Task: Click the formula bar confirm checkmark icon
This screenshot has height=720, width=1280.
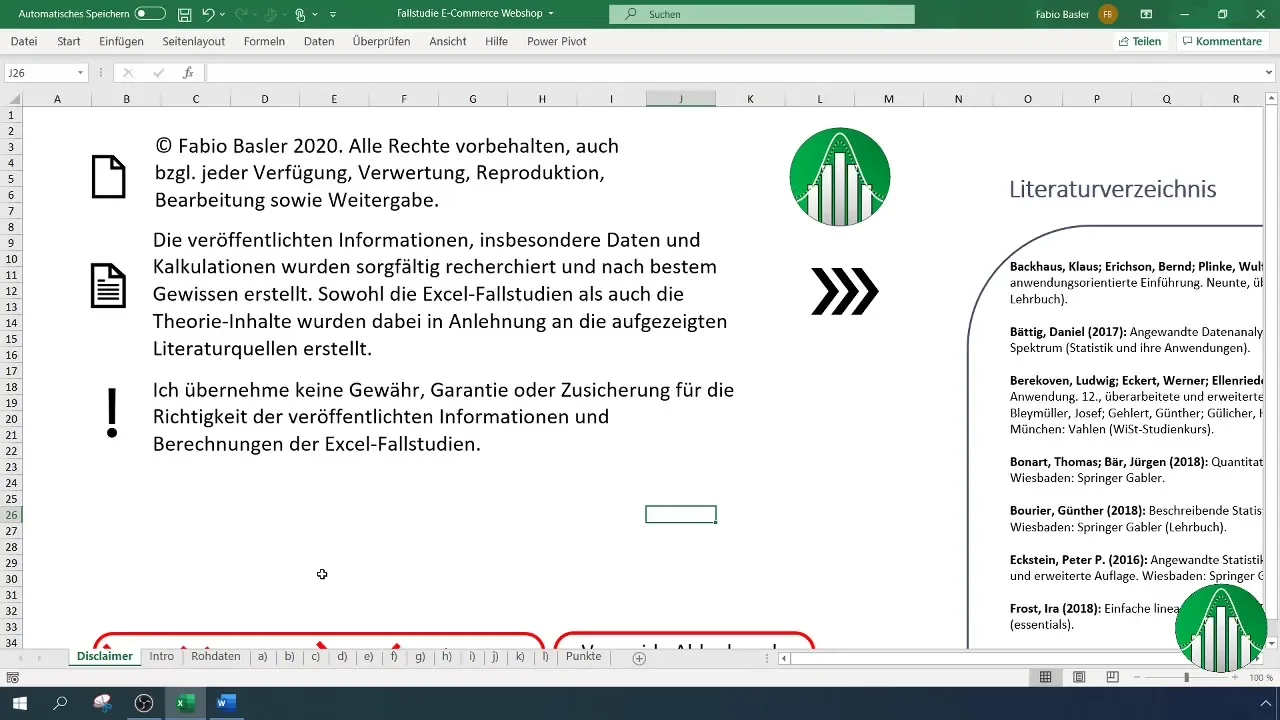Action: point(158,73)
